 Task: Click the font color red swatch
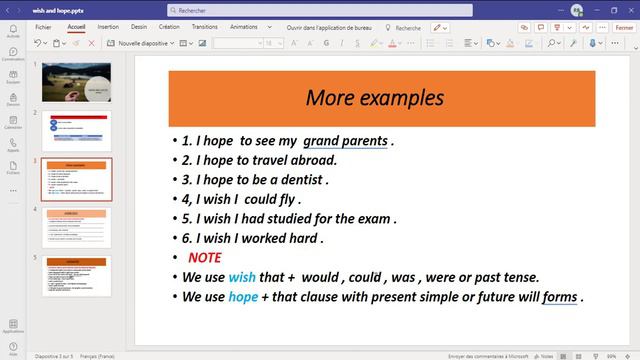point(392,43)
